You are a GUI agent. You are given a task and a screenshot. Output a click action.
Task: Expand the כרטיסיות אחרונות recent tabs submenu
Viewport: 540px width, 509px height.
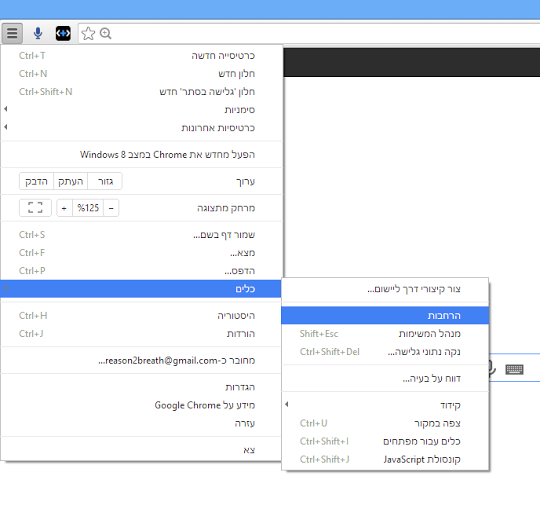[141, 127]
